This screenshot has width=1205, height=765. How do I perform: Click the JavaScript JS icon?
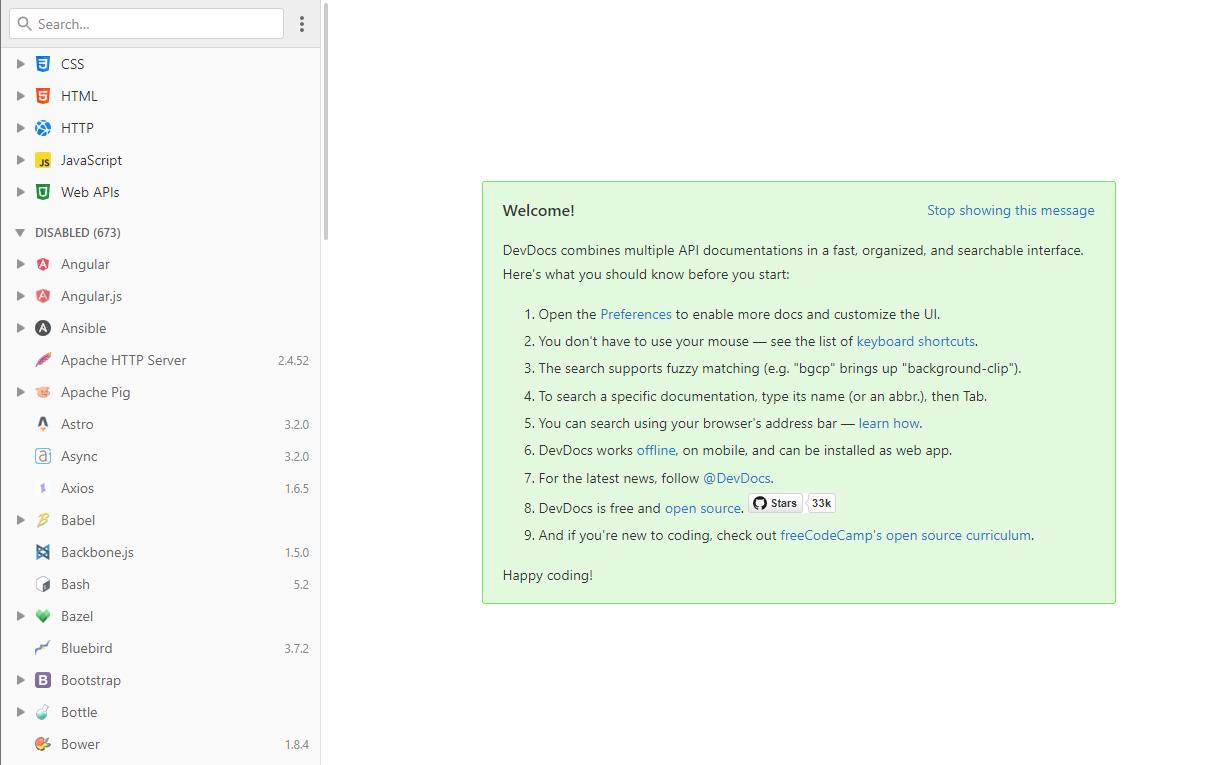[43, 160]
